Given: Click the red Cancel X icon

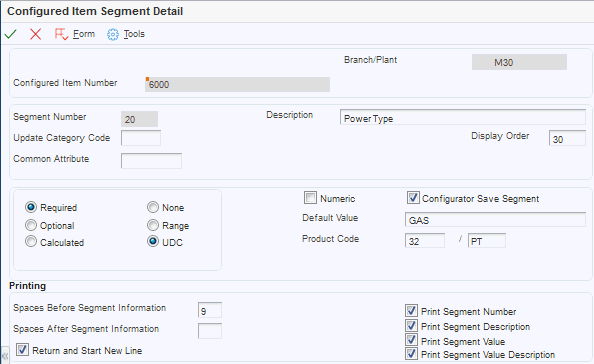Looking at the screenshot, I should (36, 34).
